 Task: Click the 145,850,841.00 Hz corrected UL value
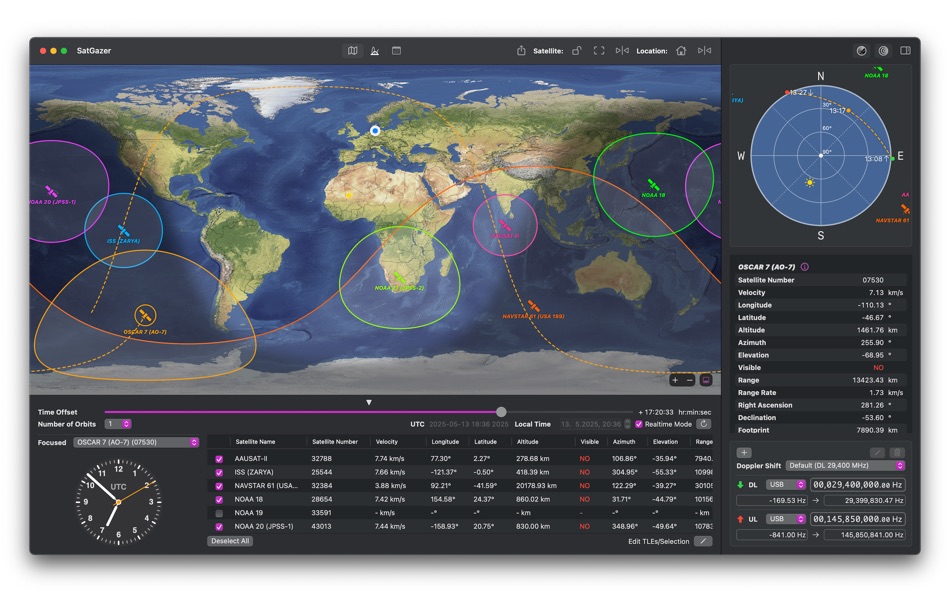[x=865, y=535]
